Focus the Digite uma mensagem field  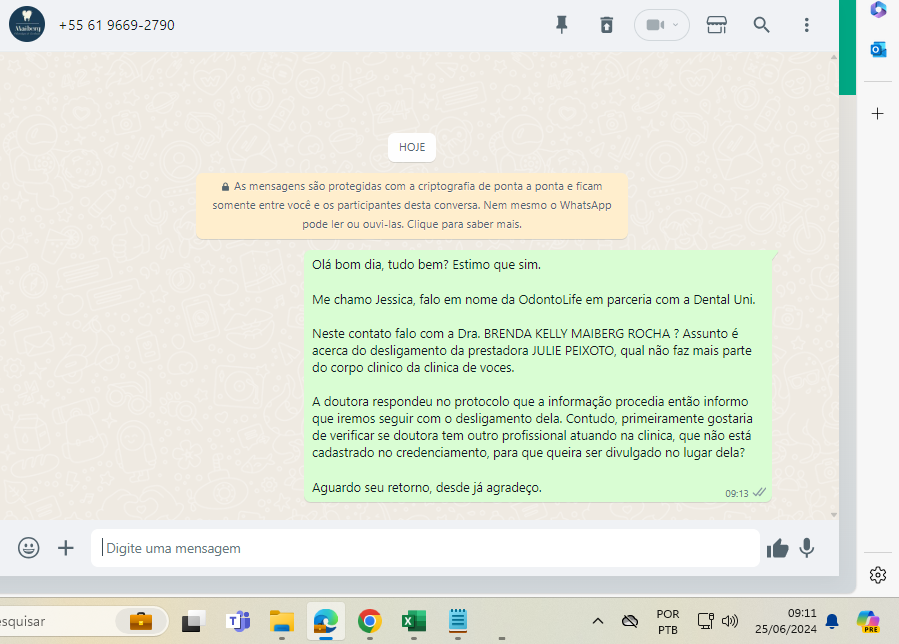[425, 548]
